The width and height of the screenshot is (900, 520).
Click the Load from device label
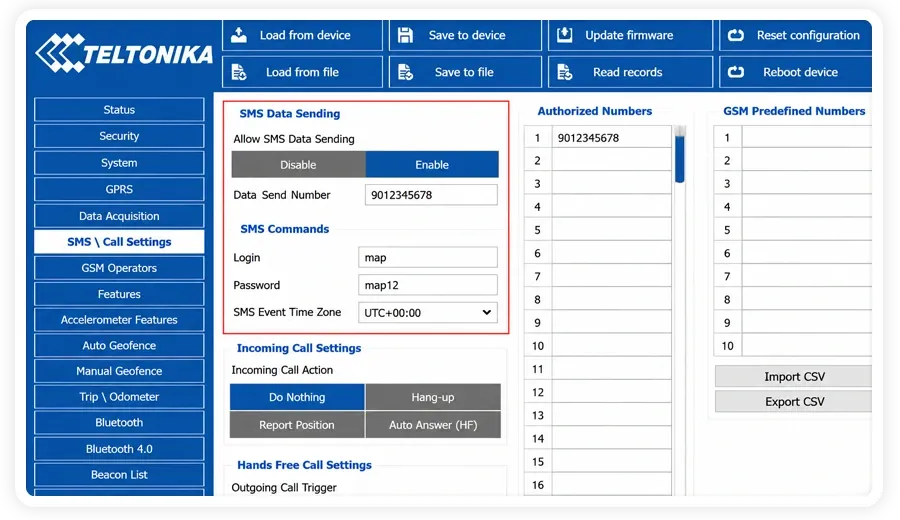305,35
